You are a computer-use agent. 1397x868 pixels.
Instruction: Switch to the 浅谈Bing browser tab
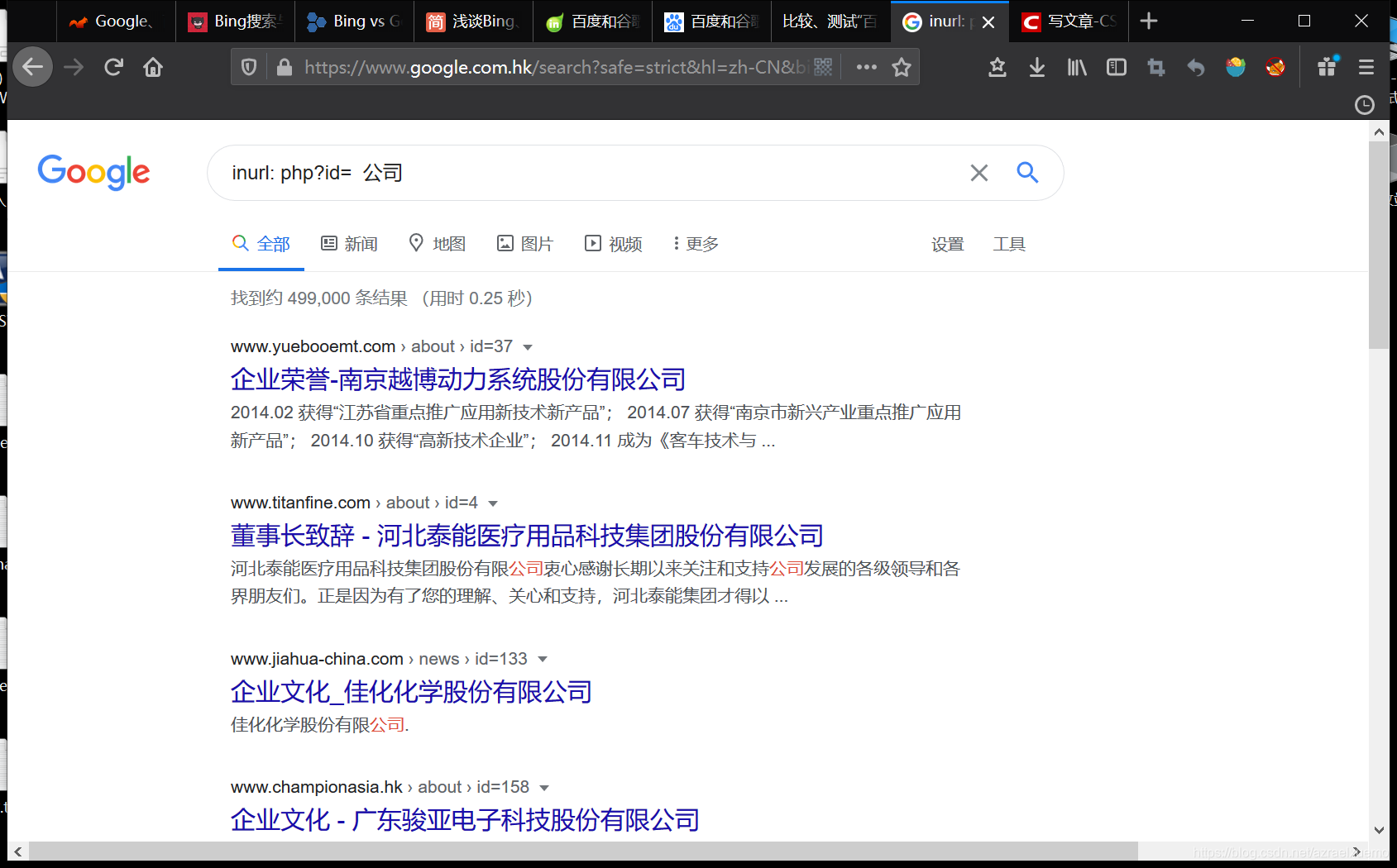tap(473, 21)
